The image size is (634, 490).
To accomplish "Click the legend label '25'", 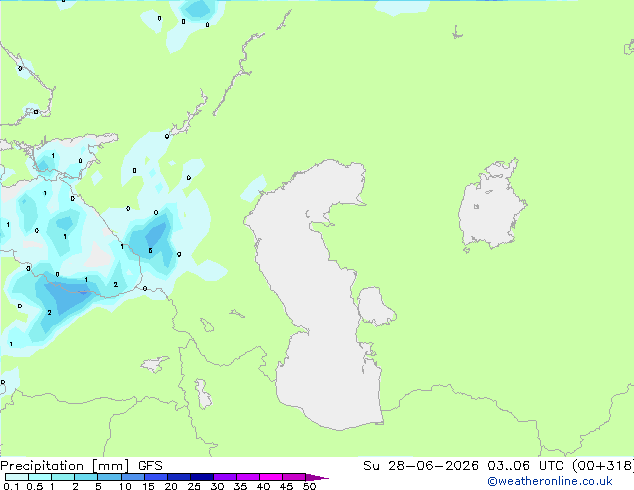I will [194, 486].
